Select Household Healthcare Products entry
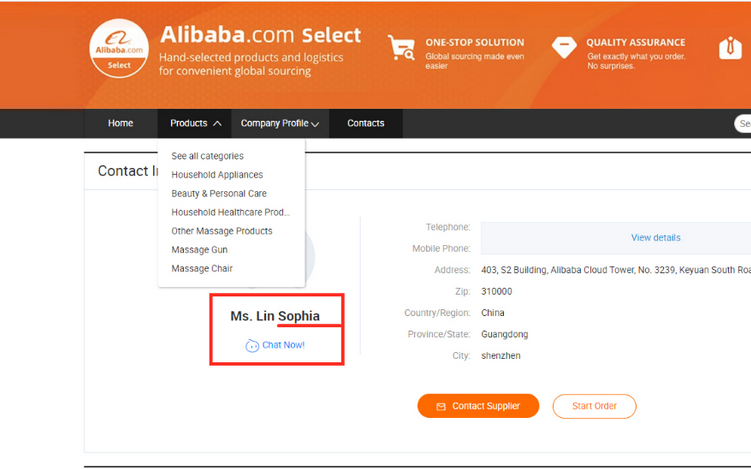Image resolution: width=751 pixels, height=469 pixels. point(230,212)
